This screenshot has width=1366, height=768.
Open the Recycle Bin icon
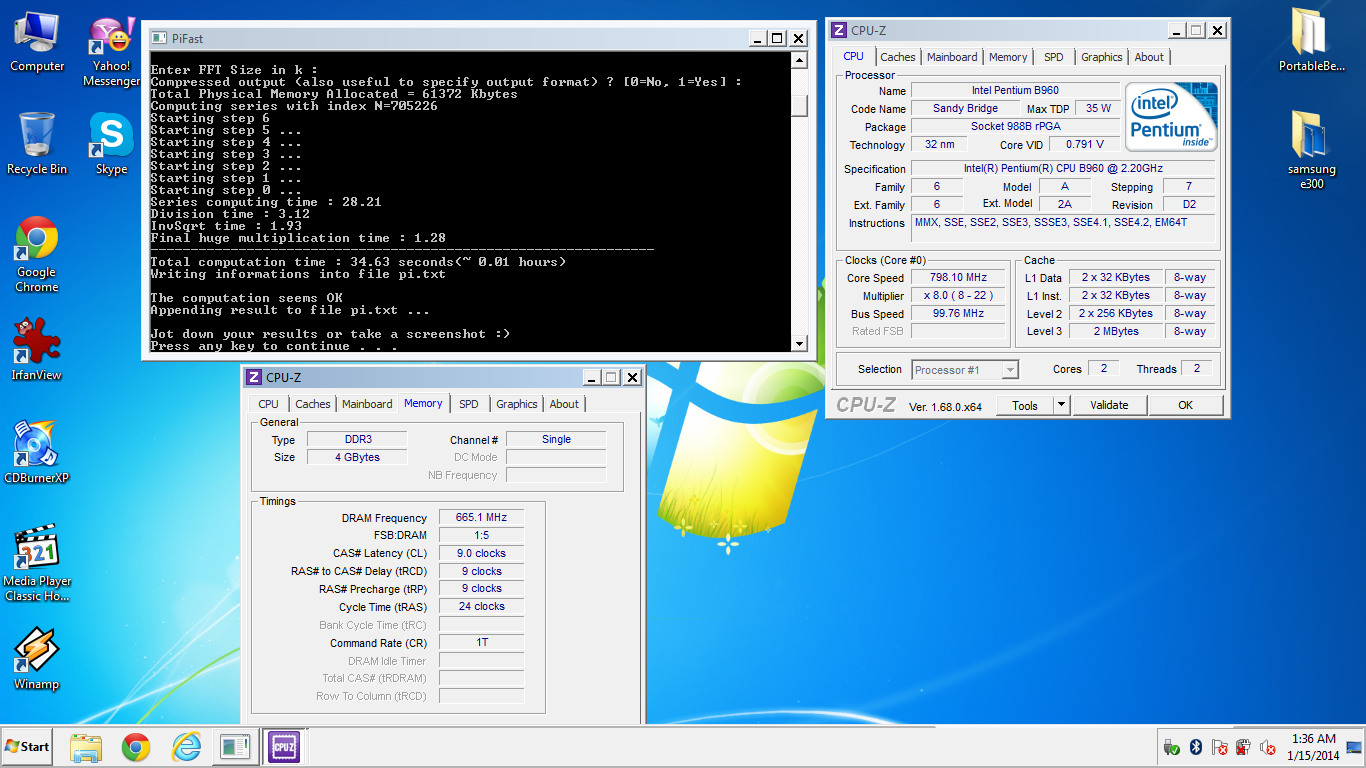[37, 144]
